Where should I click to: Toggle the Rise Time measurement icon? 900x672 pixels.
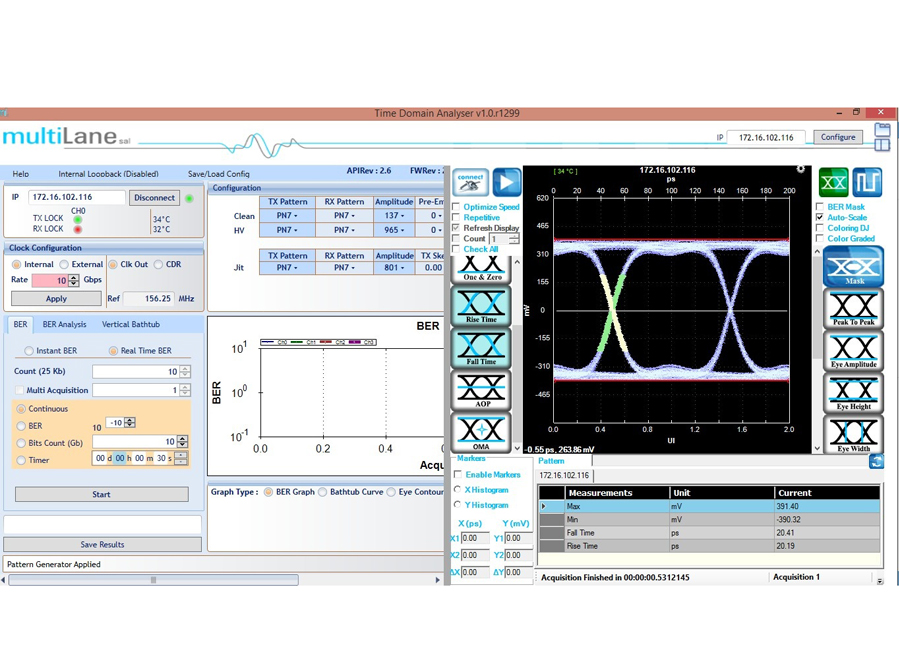(x=481, y=306)
